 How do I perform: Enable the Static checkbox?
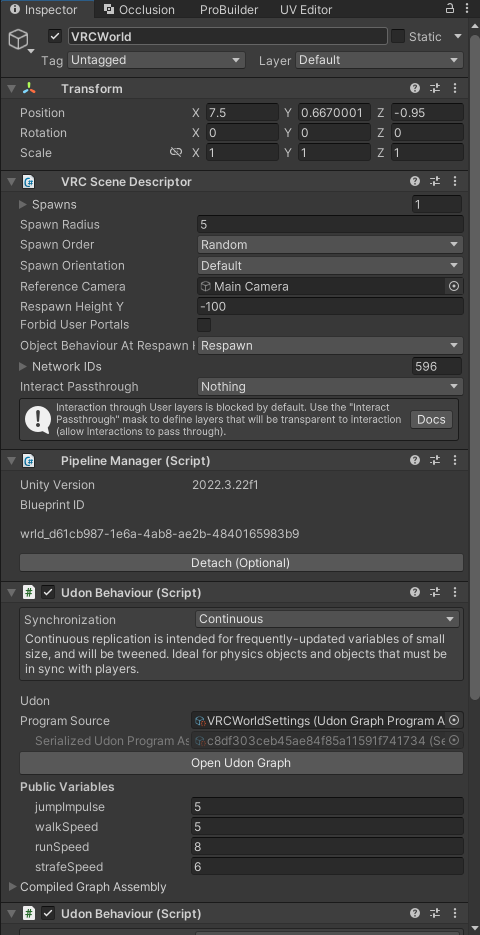click(398, 36)
